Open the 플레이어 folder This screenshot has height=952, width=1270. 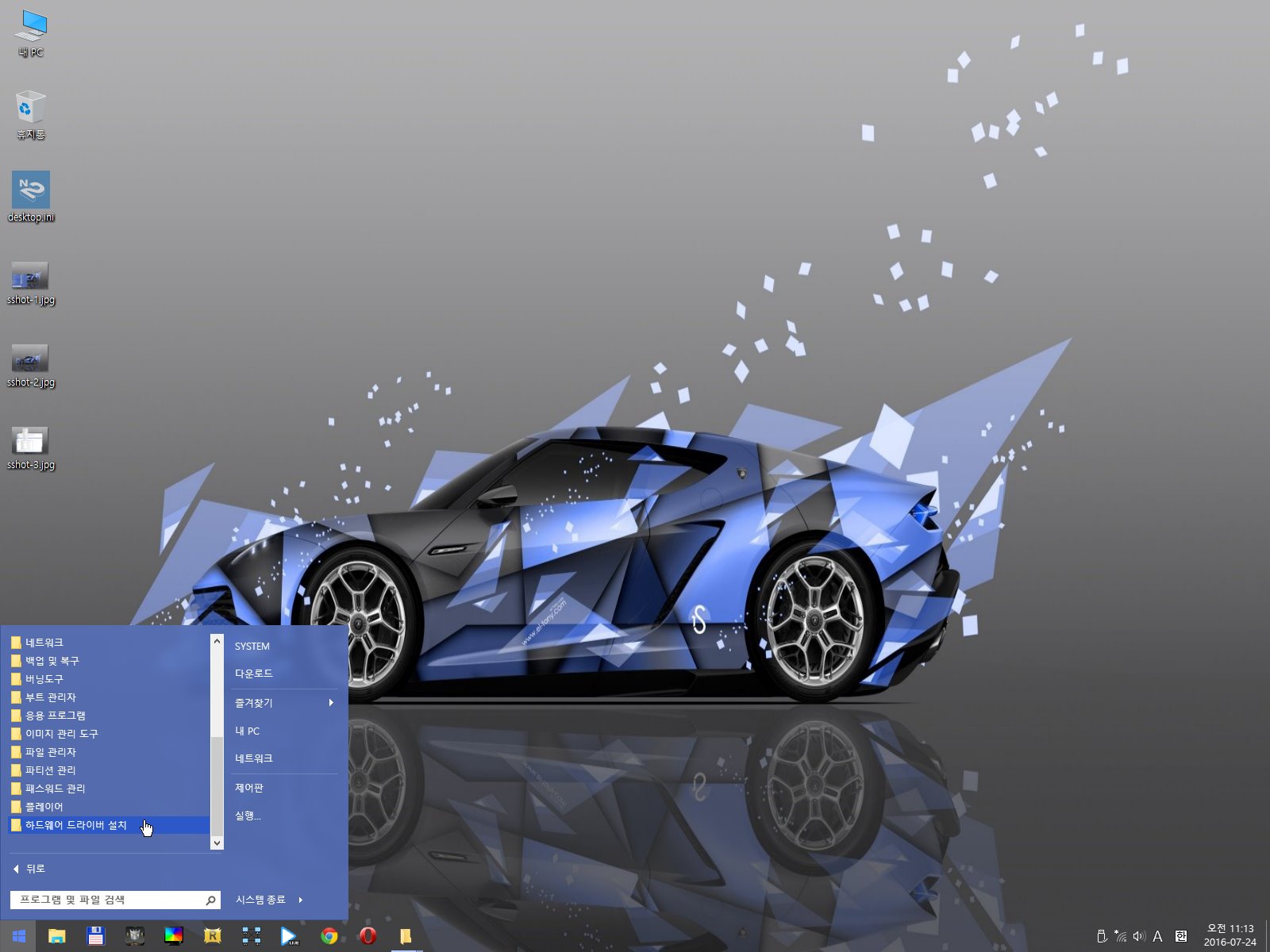[x=109, y=807]
